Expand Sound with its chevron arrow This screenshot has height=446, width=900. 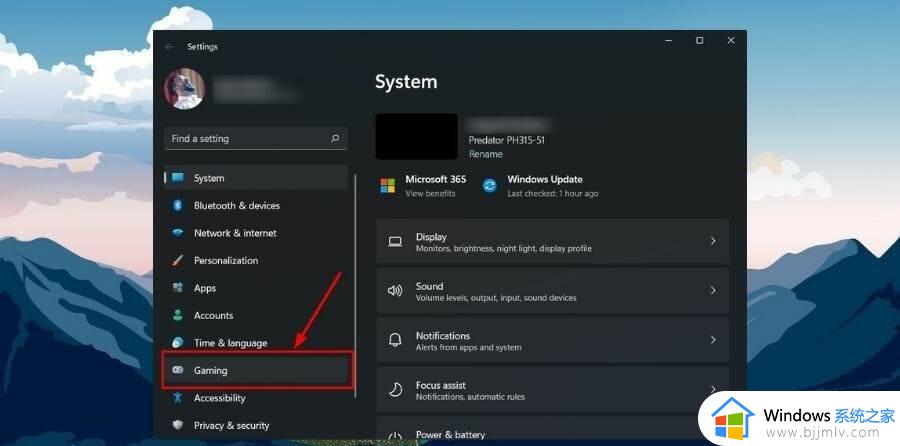(713, 290)
